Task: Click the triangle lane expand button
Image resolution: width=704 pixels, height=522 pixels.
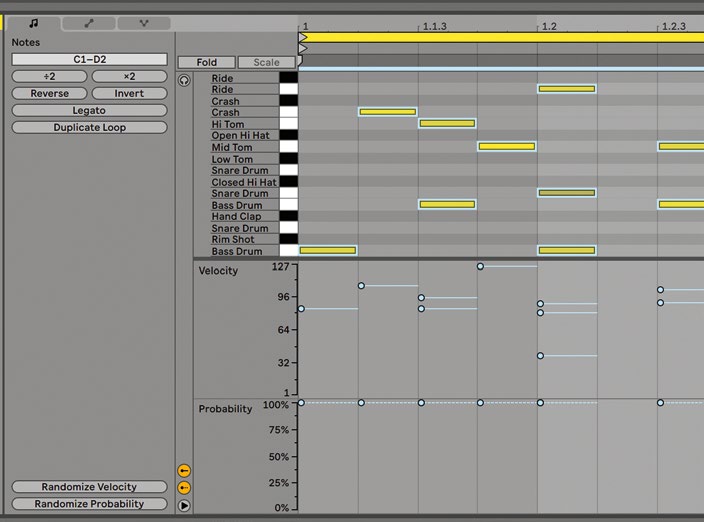Action: (184, 505)
